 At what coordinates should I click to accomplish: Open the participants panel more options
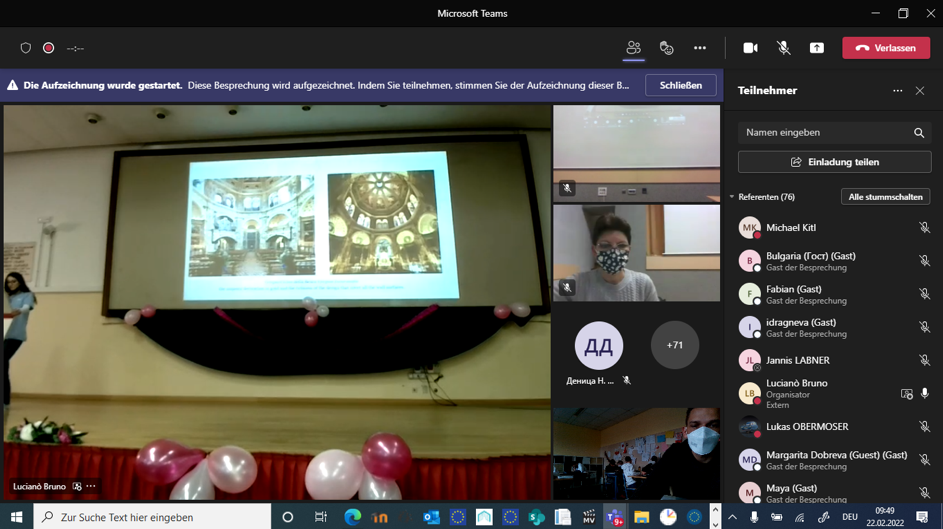(897, 91)
